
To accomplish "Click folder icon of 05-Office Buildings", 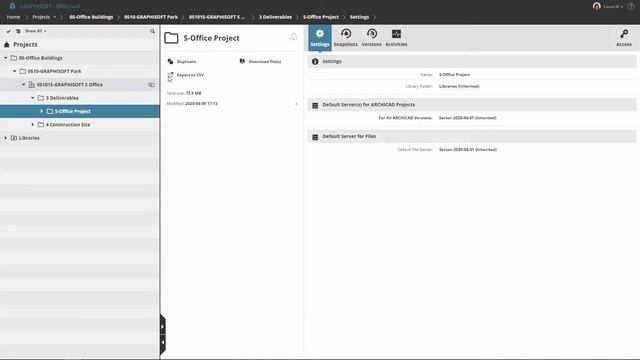I will click(x=14, y=58).
